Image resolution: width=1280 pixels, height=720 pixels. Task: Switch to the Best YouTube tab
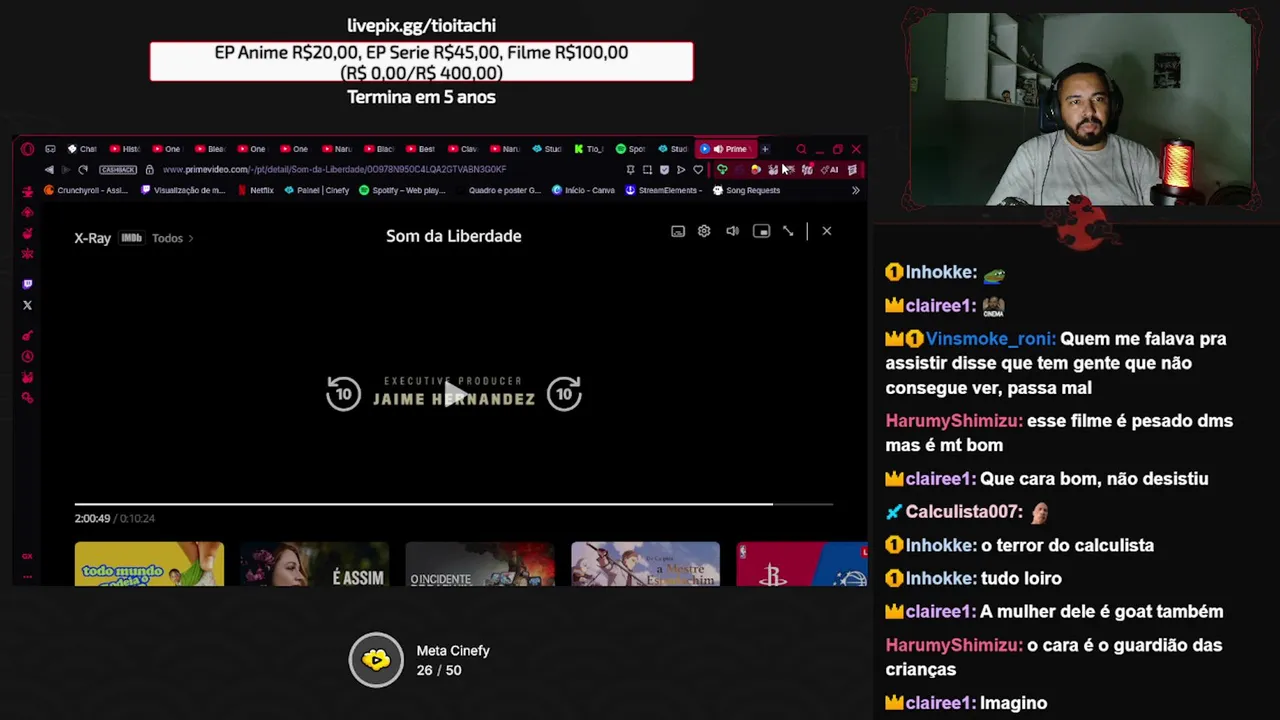(x=420, y=149)
